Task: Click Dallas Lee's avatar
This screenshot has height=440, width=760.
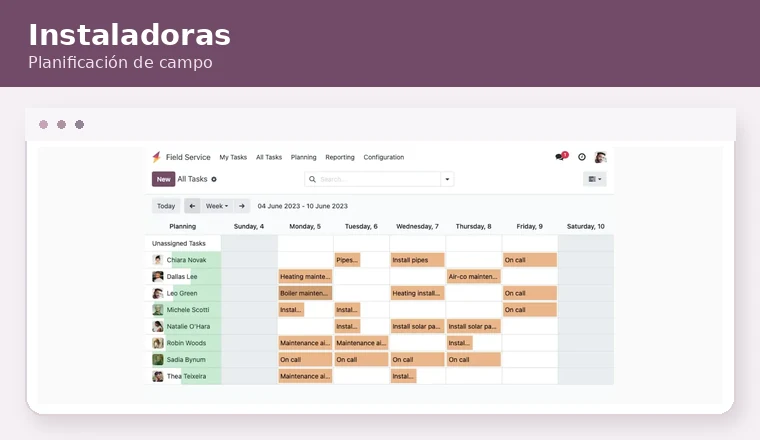Action: [158, 276]
